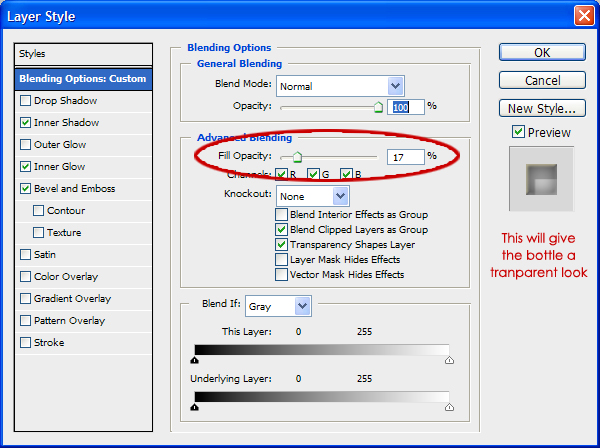Click the Opacity percent input field
The image size is (600, 448).
406,107
